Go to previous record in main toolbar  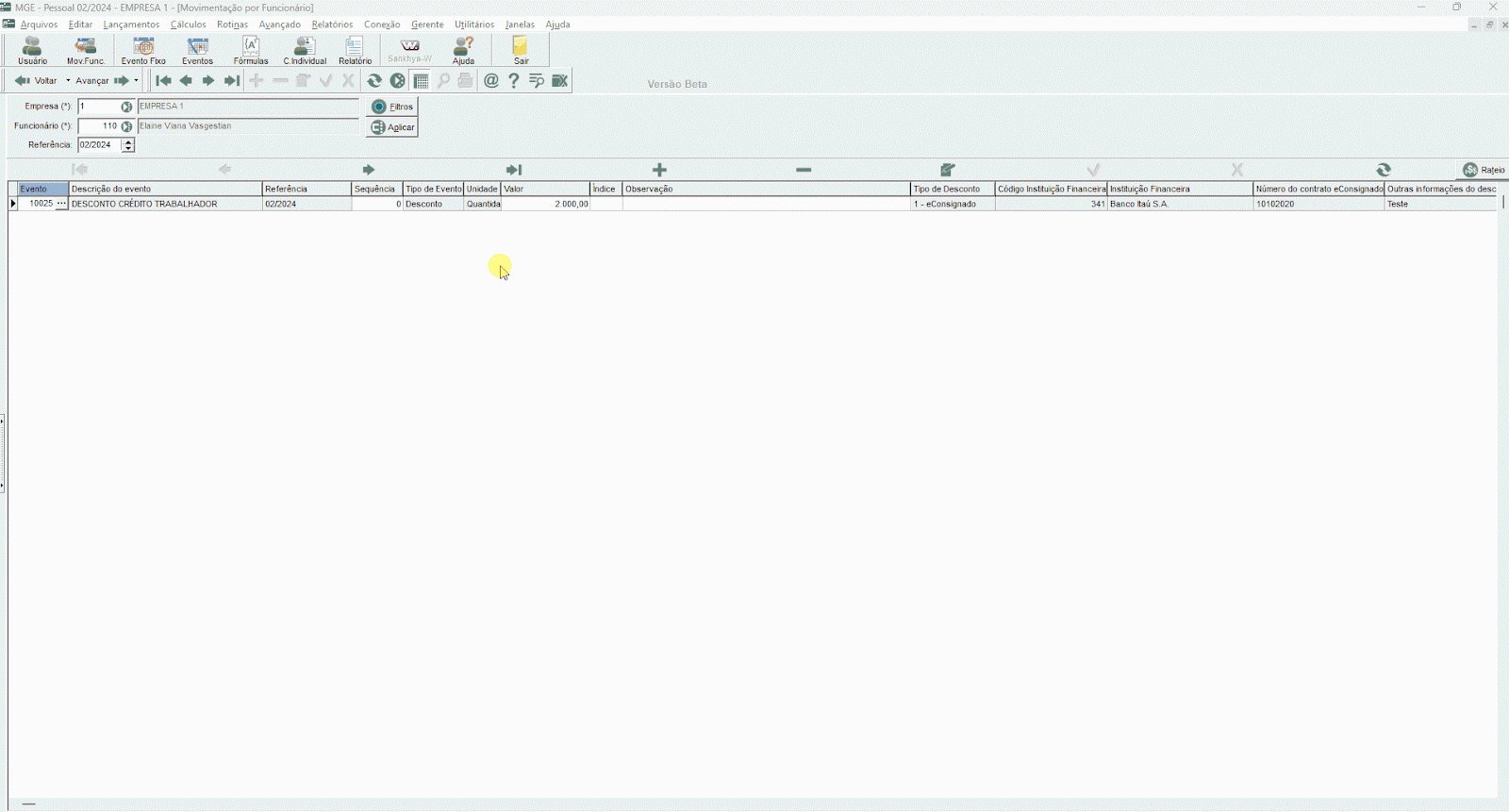[186, 81]
